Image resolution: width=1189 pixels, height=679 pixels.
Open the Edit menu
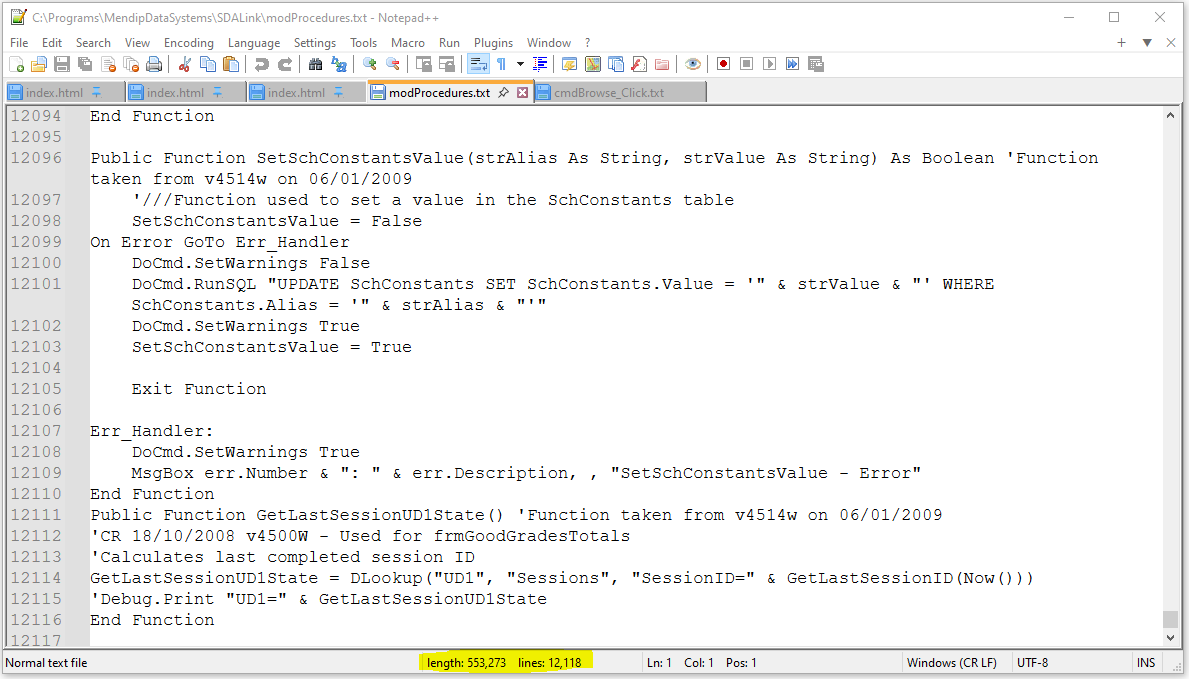[x=52, y=42]
